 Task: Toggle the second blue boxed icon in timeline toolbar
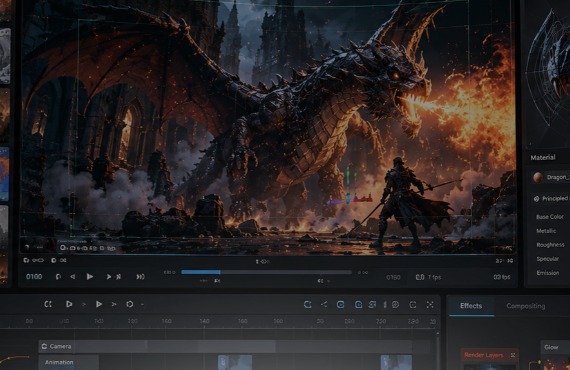point(358,305)
